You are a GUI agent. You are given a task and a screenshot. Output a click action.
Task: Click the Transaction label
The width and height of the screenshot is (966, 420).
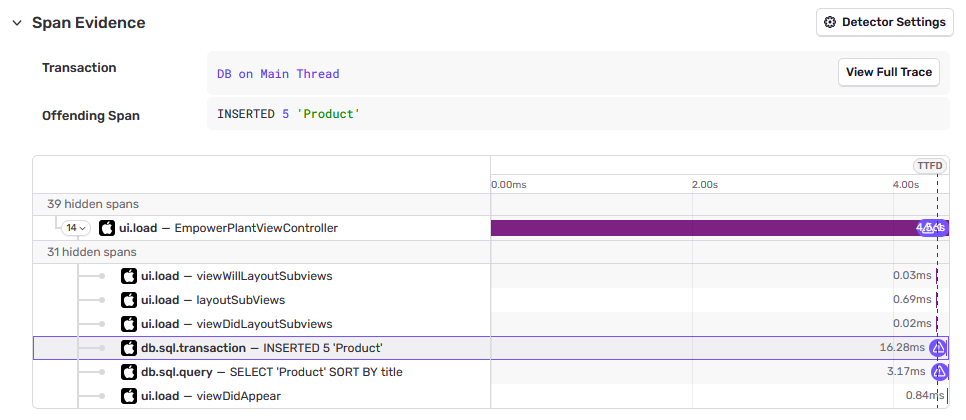pos(79,68)
